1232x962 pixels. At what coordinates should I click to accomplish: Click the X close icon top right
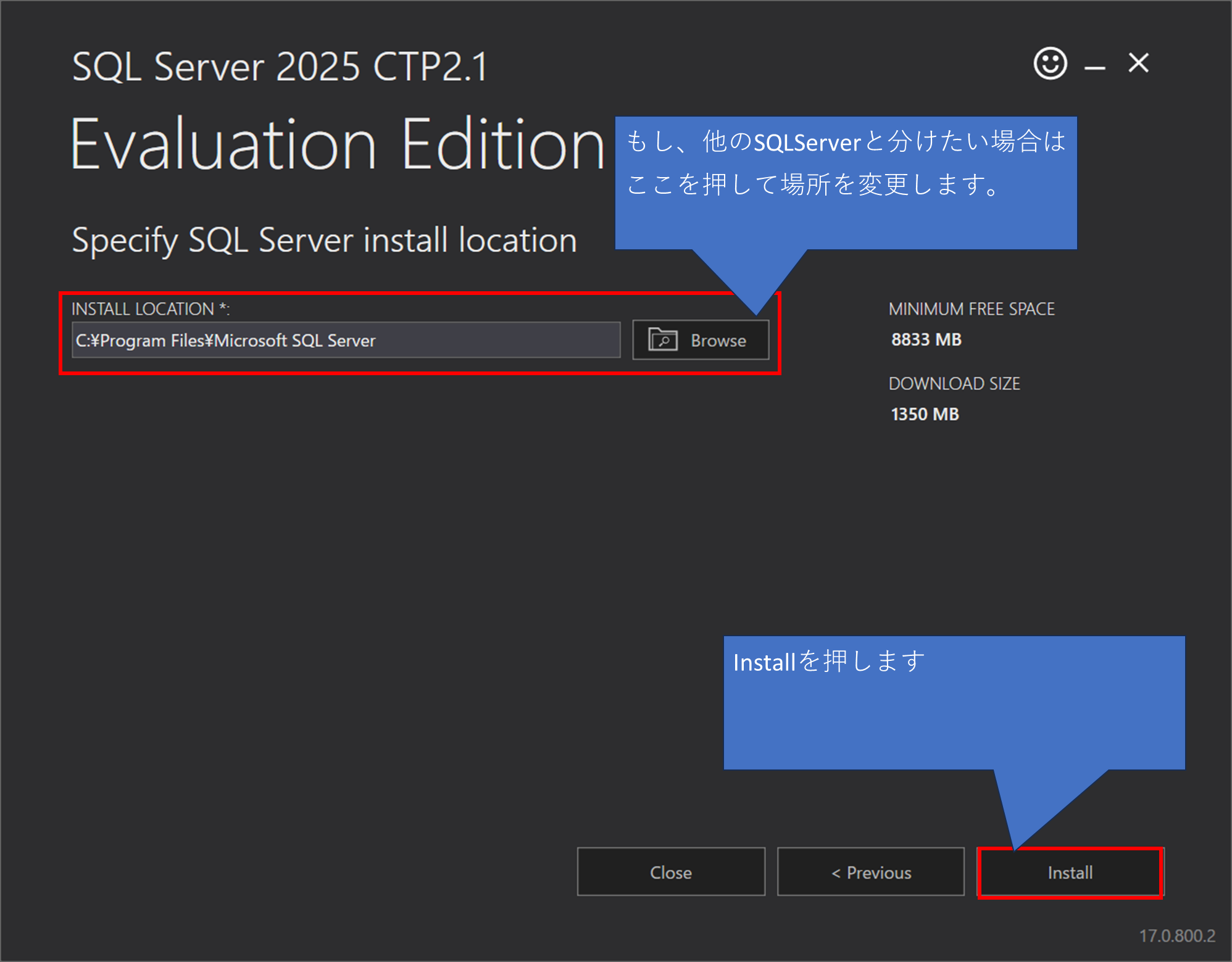[x=1139, y=62]
